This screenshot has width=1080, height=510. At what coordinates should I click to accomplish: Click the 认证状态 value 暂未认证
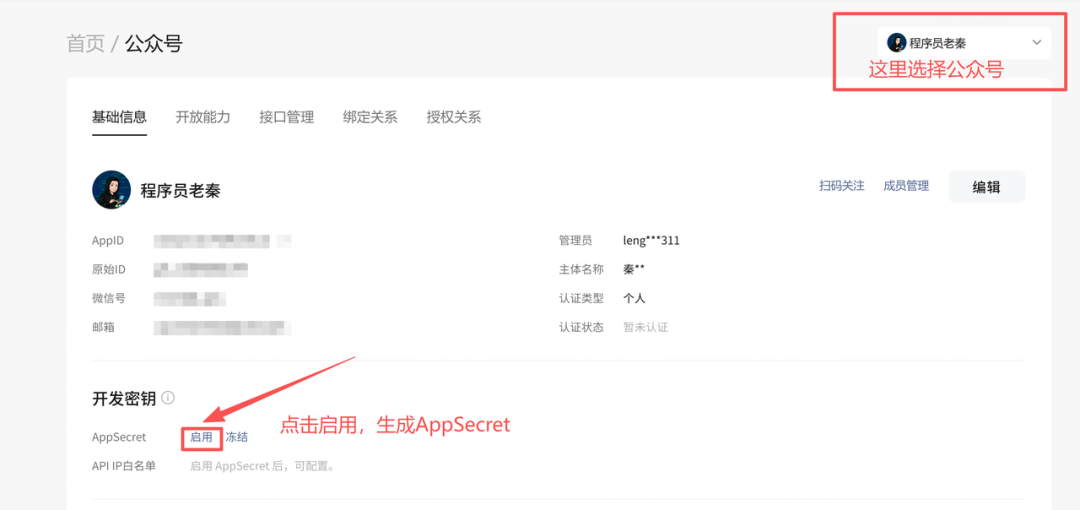point(645,327)
